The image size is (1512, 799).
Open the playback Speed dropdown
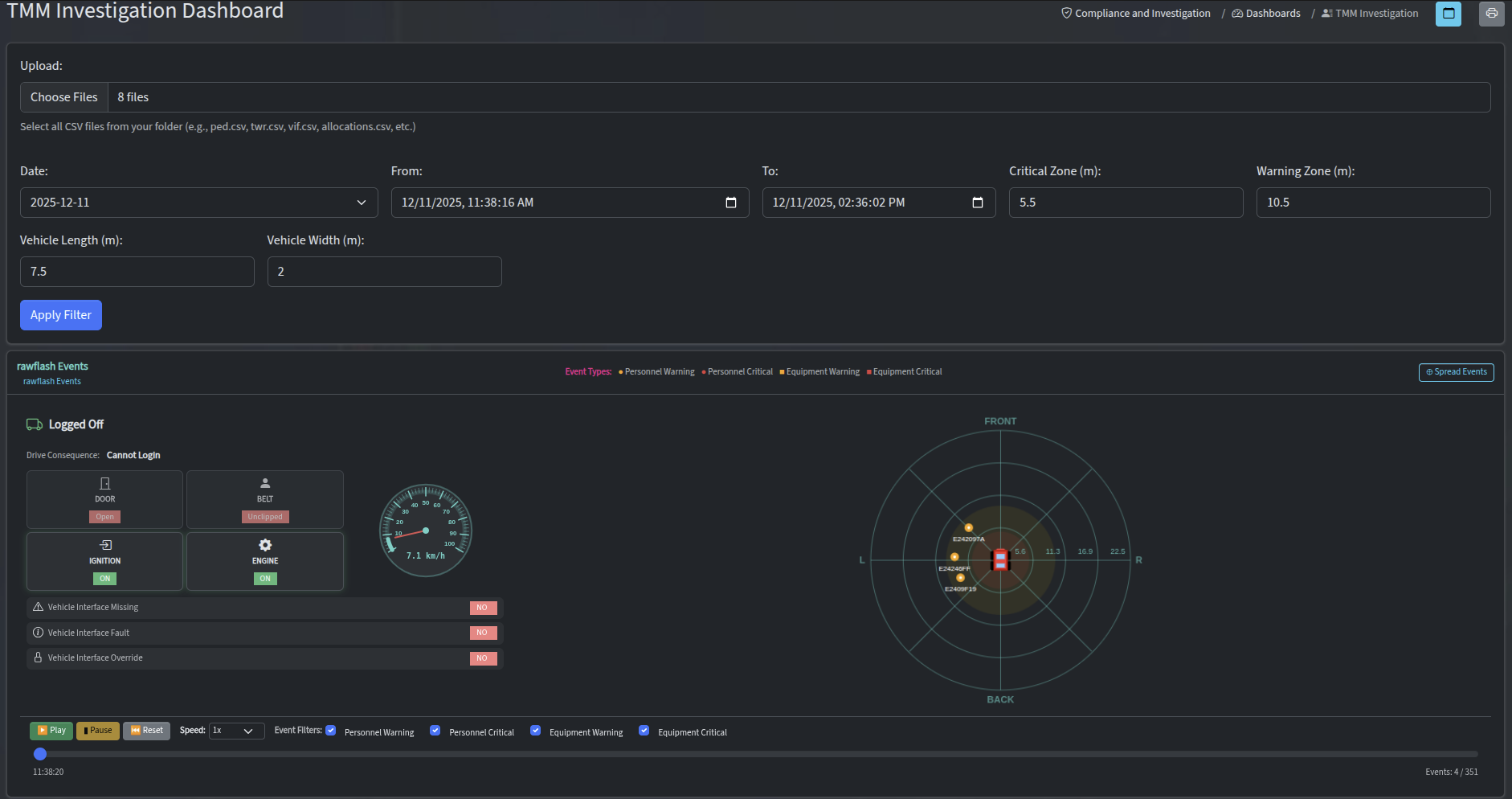(x=237, y=731)
